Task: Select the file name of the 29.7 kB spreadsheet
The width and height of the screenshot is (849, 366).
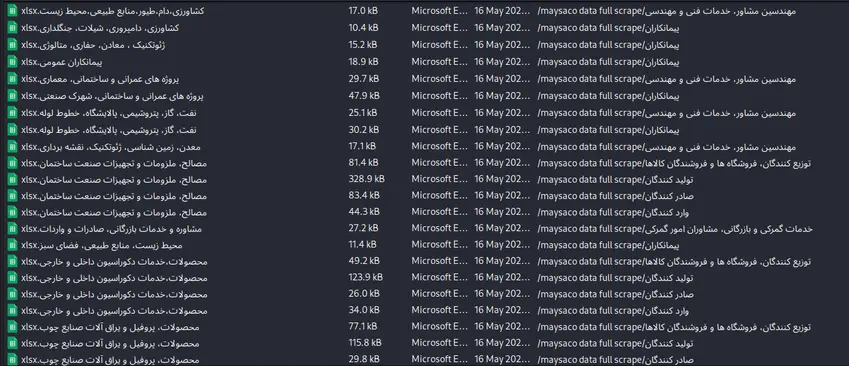Action: click(100, 79)
